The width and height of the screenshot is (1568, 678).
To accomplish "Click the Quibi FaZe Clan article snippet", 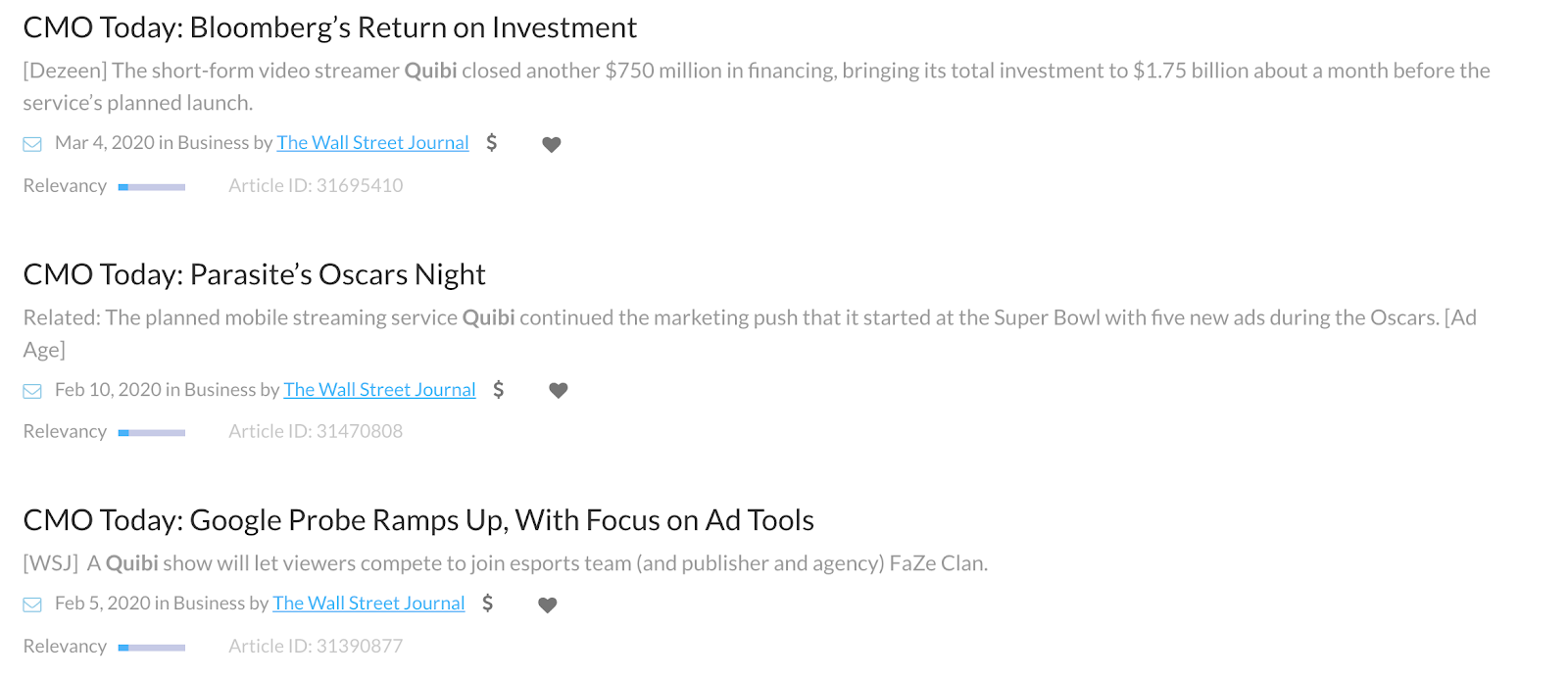I will pos(506,563).
